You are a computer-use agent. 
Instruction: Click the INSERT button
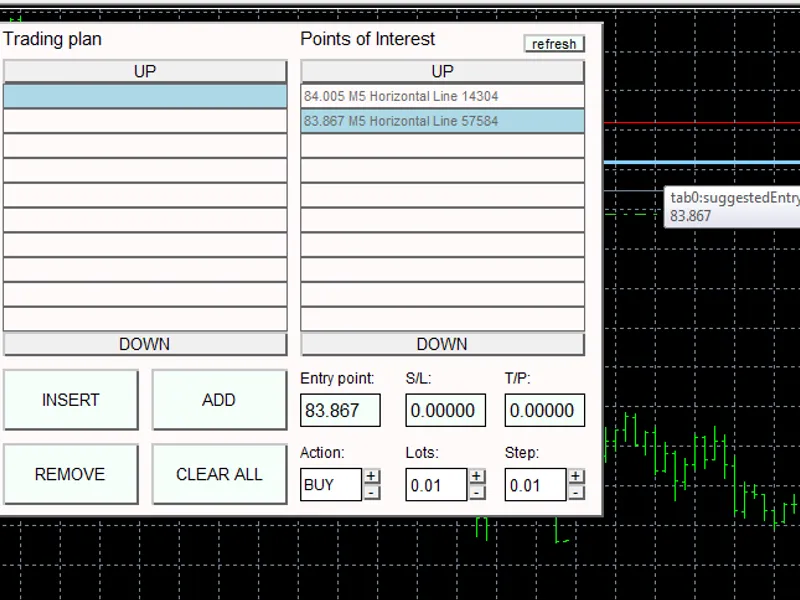tap(71, 399)
